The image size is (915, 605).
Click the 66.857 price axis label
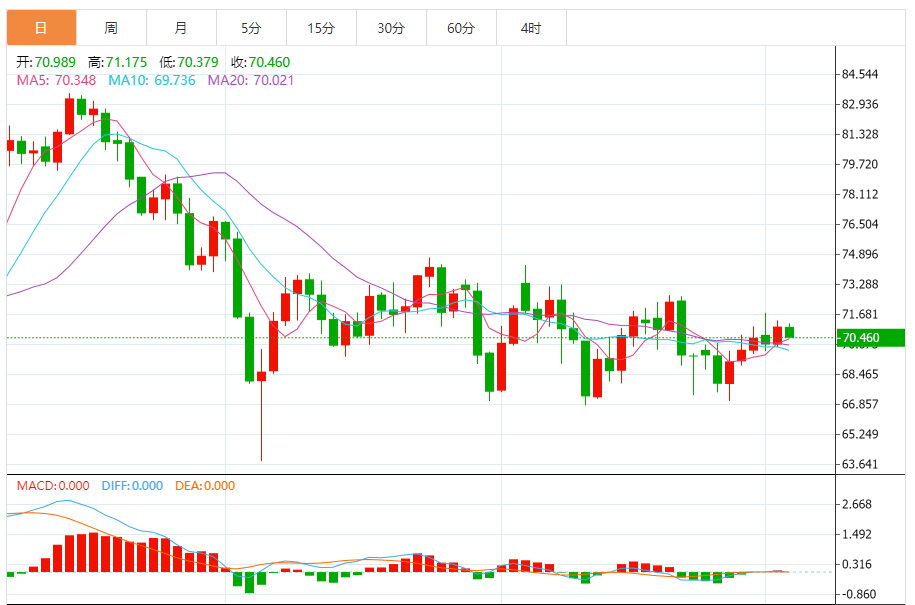(860, 404)
